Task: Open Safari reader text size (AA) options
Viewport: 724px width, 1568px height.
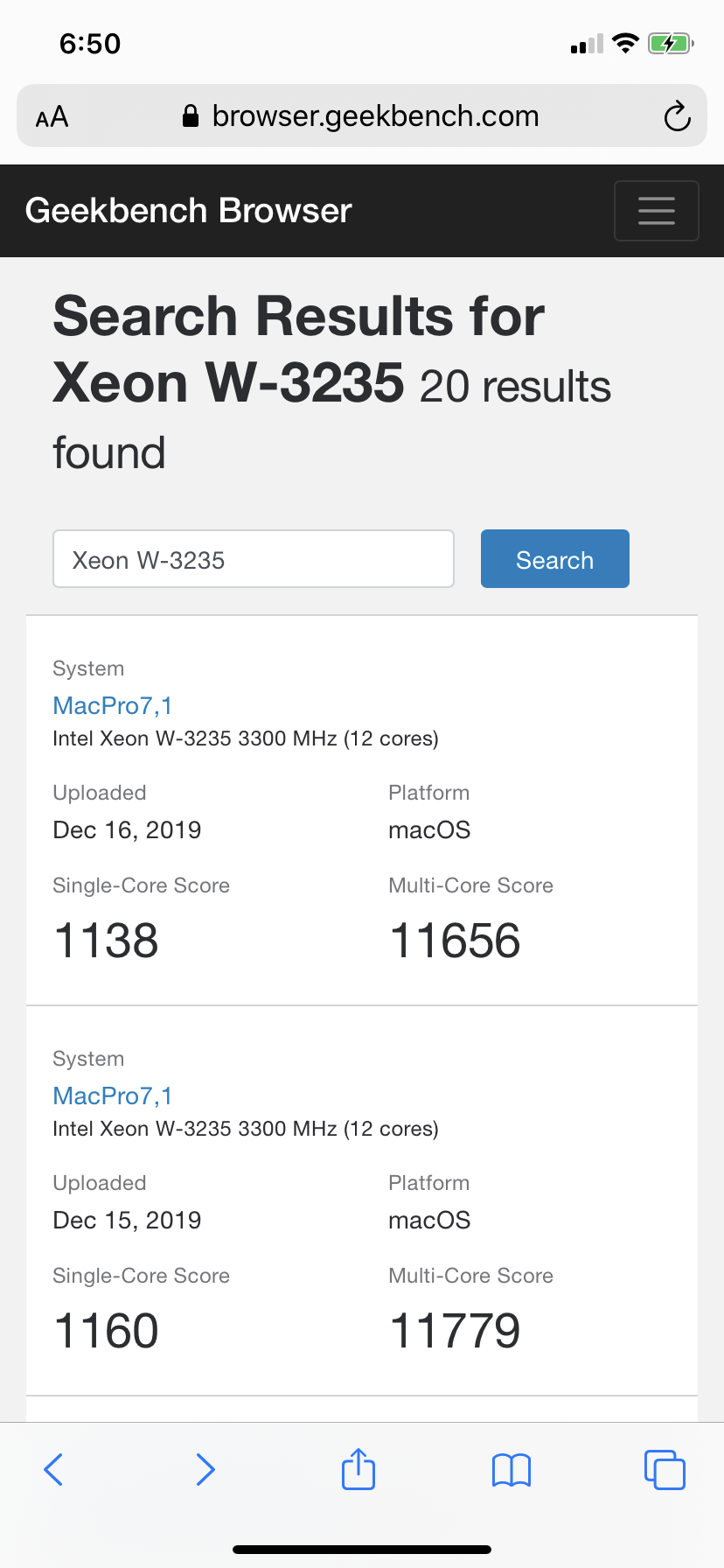Action: [52, 117]
